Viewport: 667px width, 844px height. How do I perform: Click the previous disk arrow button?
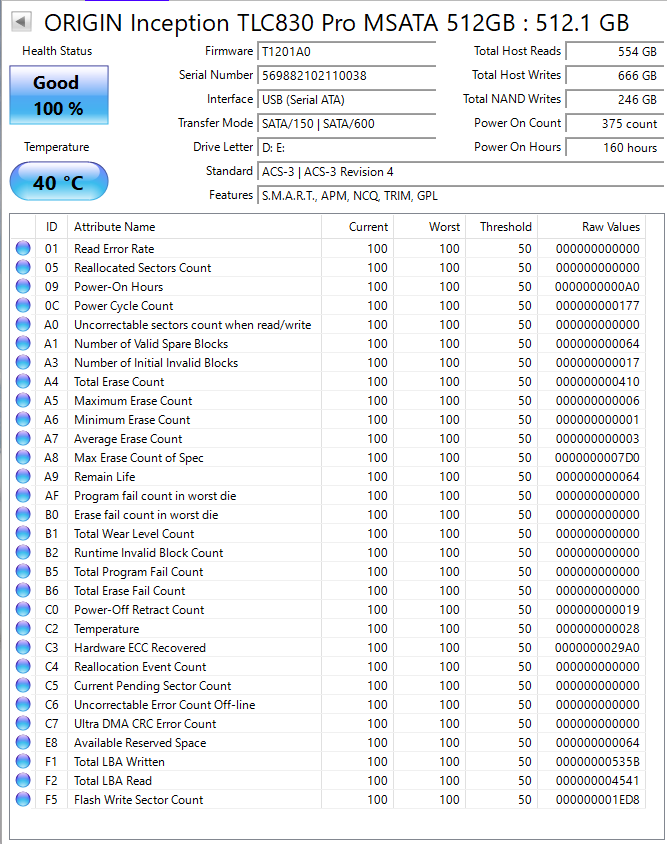21,22
